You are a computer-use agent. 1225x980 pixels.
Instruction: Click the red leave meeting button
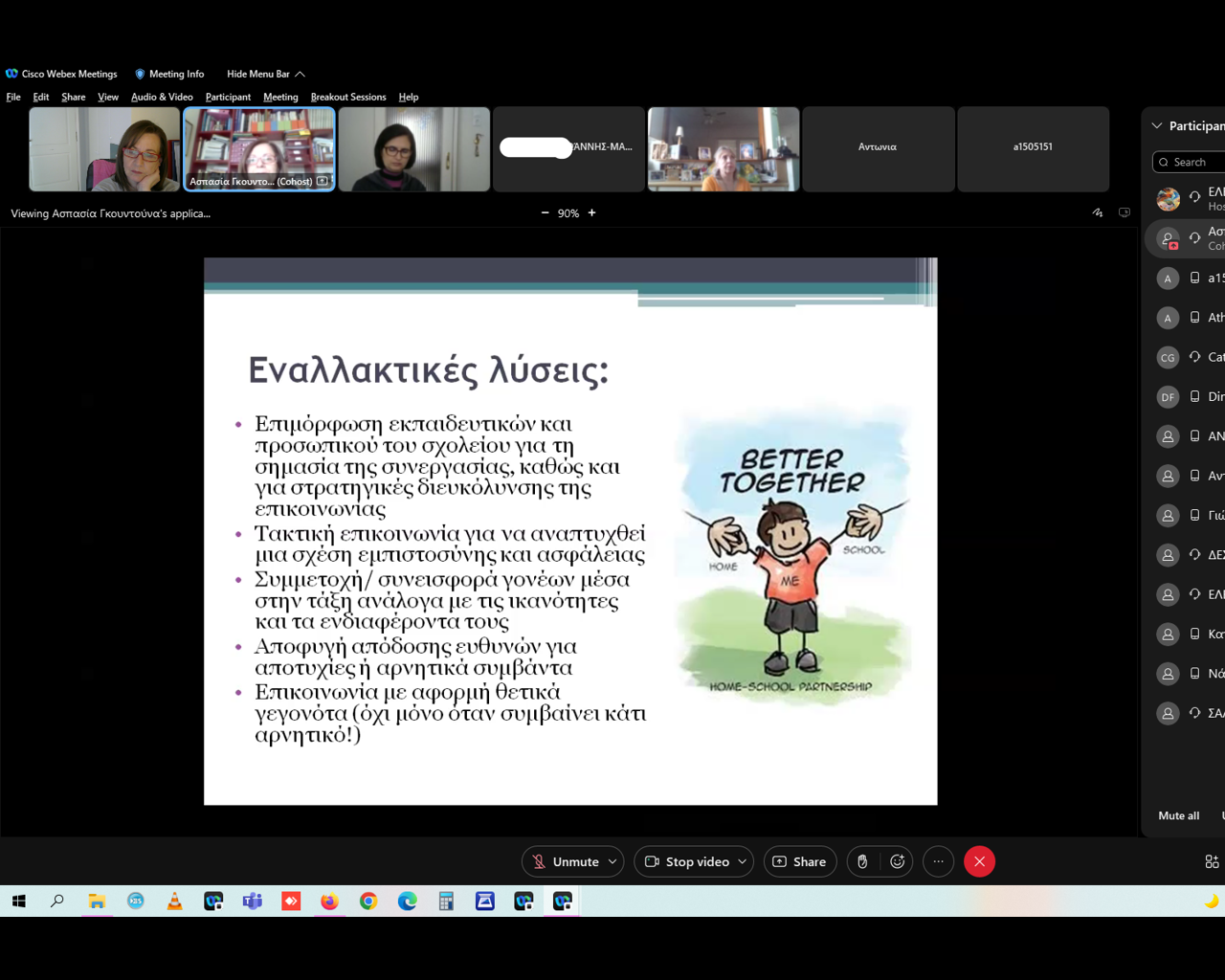tap(979, 861)
